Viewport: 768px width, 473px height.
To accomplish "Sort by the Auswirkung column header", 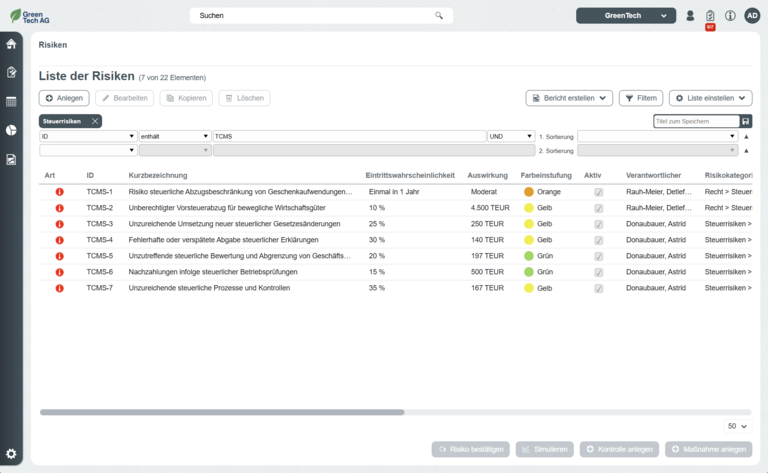I will pyautogui.click(x=487, y=176).
